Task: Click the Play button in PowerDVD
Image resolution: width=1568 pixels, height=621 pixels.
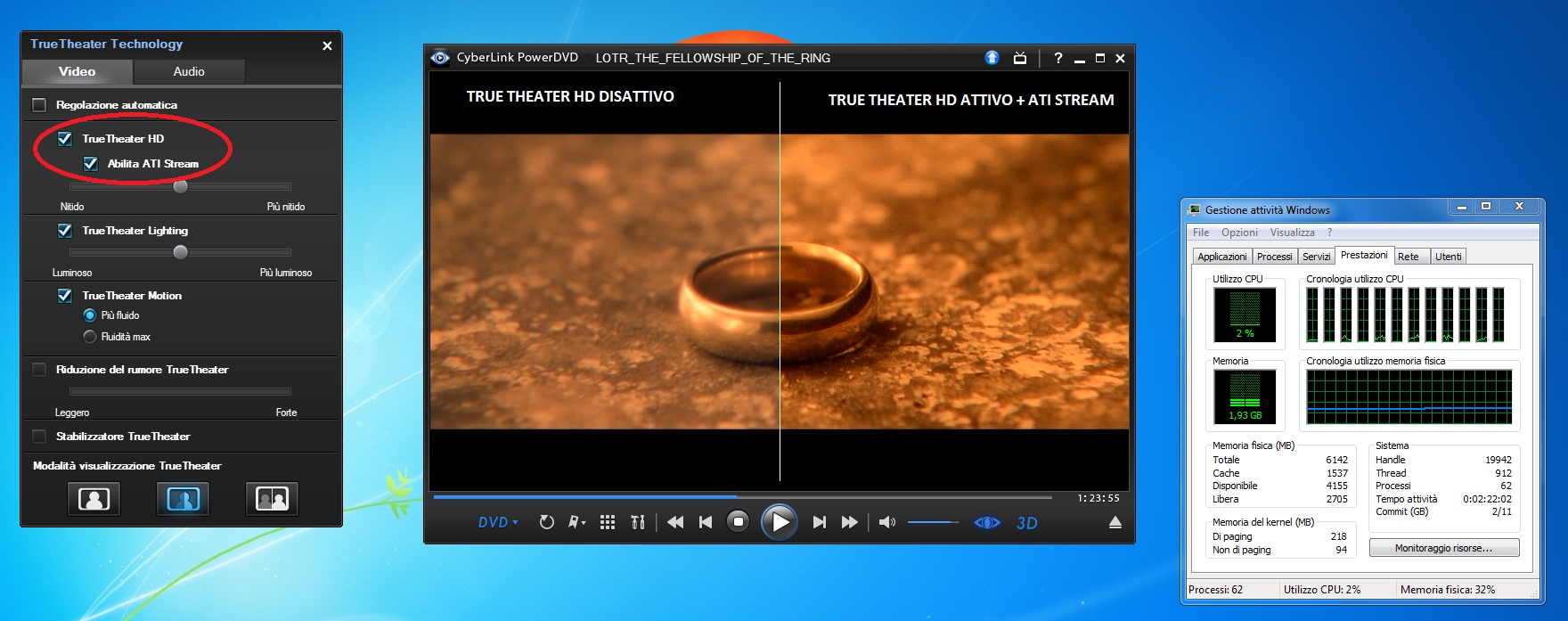Action: (780, 522)
